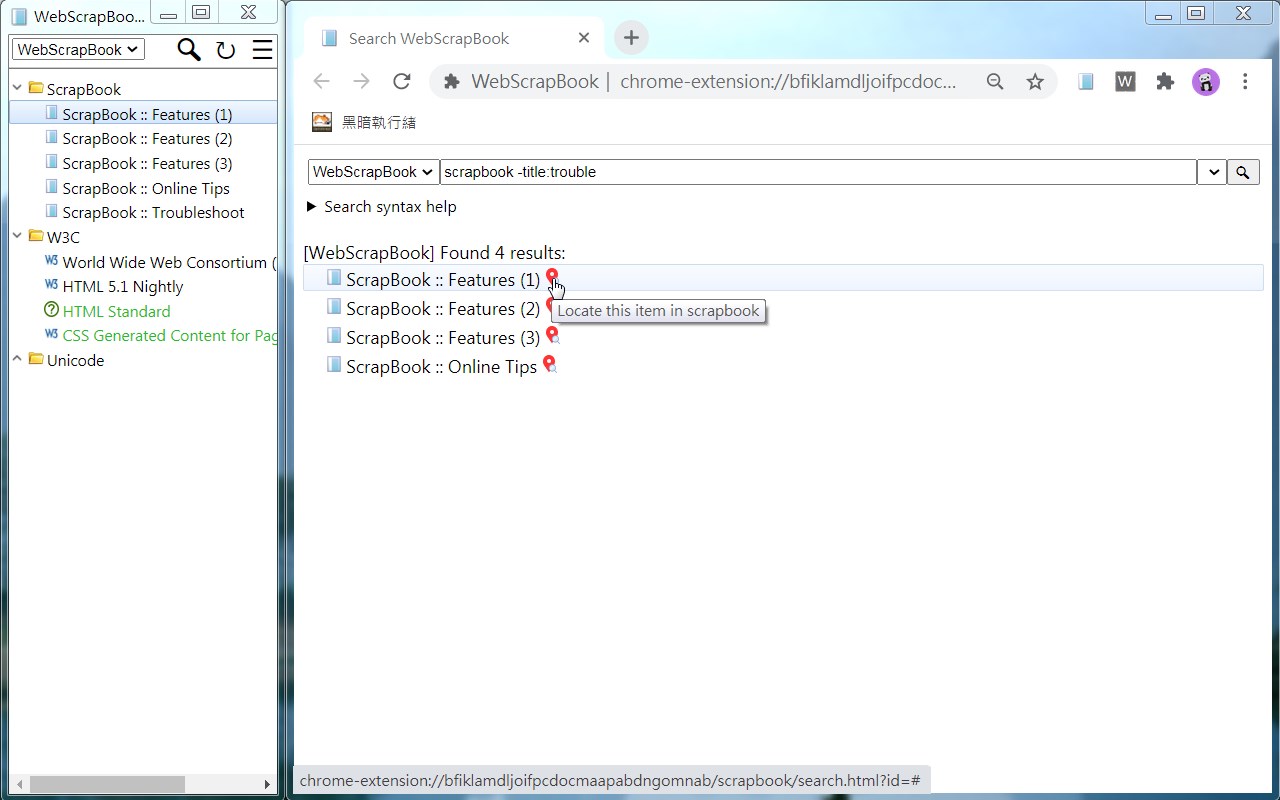Select the W3C folder in the sidebar tree
Viewport: 1280px width, 800px height.
63,237
